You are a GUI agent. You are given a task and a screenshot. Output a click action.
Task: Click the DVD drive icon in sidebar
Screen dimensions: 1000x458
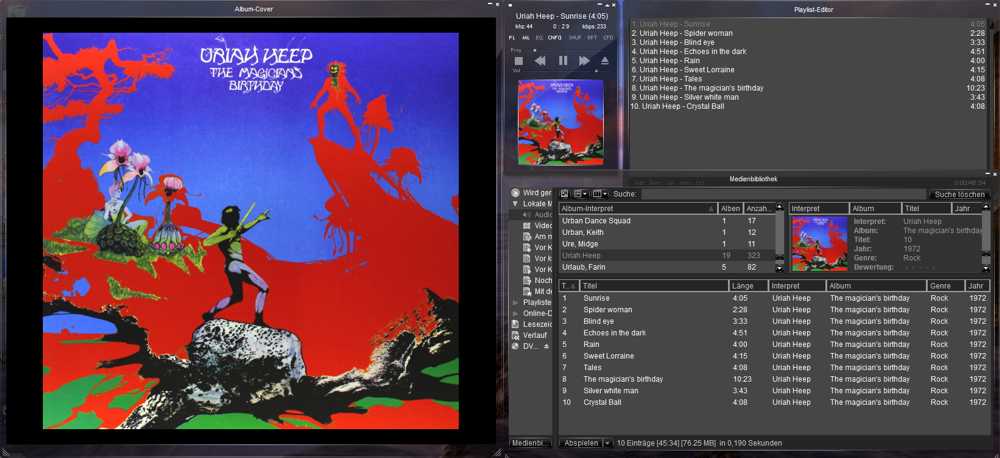tap(516, 346)
